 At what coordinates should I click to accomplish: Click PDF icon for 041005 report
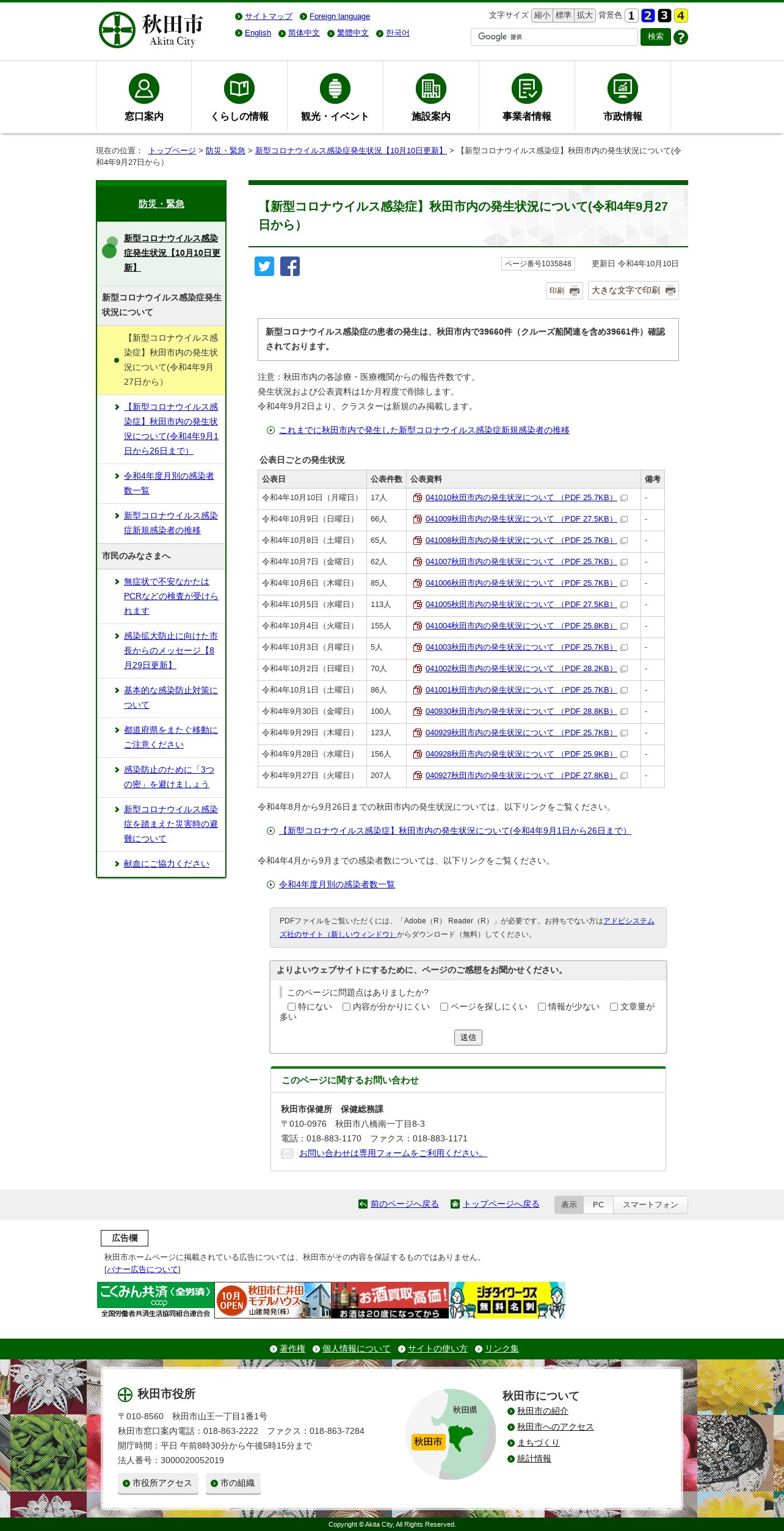pyautogui.click(x=418, y=605)
